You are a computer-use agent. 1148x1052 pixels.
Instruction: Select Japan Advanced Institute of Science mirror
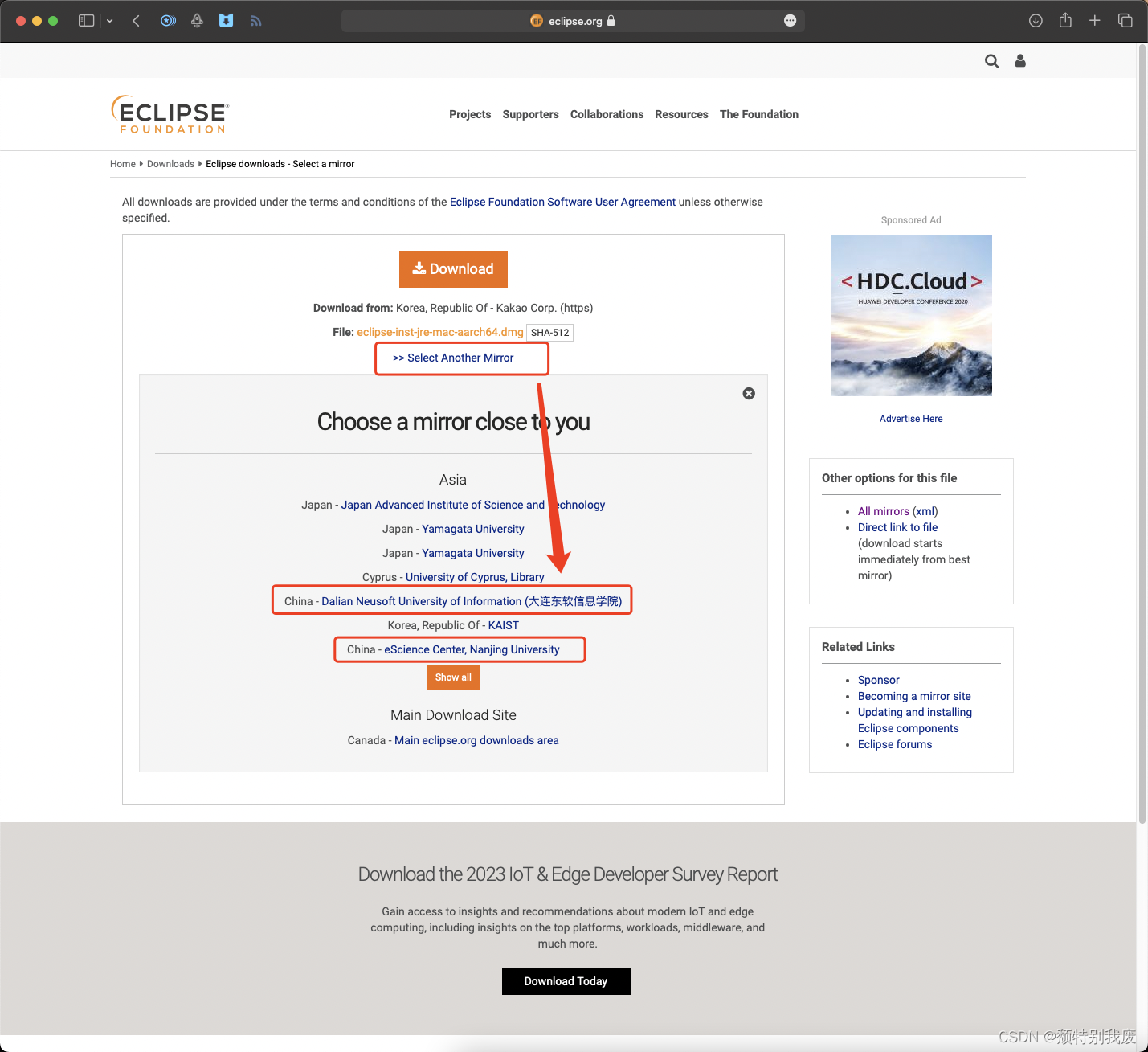click(473, 505)
